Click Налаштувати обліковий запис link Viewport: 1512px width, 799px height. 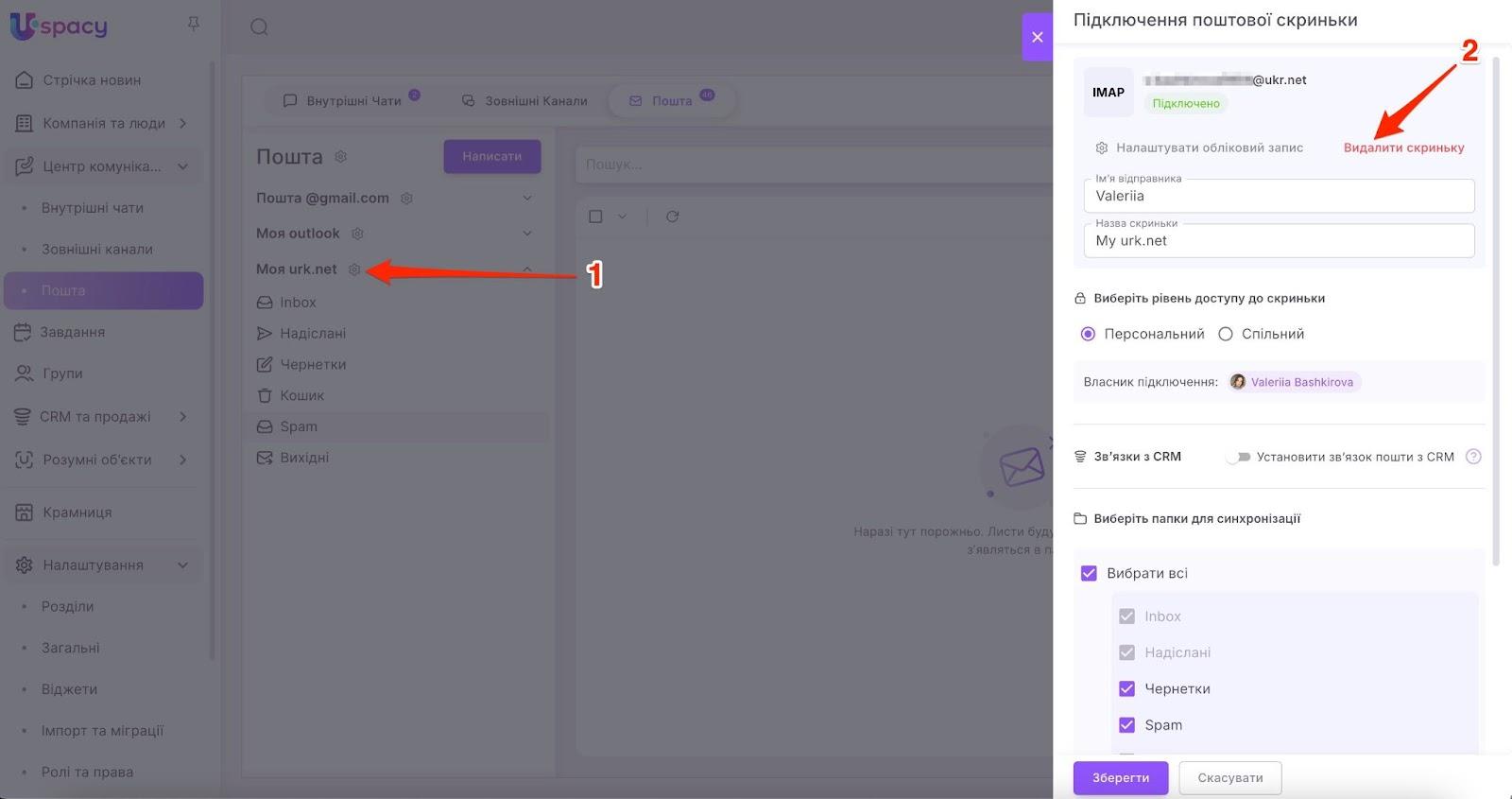[1200, 148]
